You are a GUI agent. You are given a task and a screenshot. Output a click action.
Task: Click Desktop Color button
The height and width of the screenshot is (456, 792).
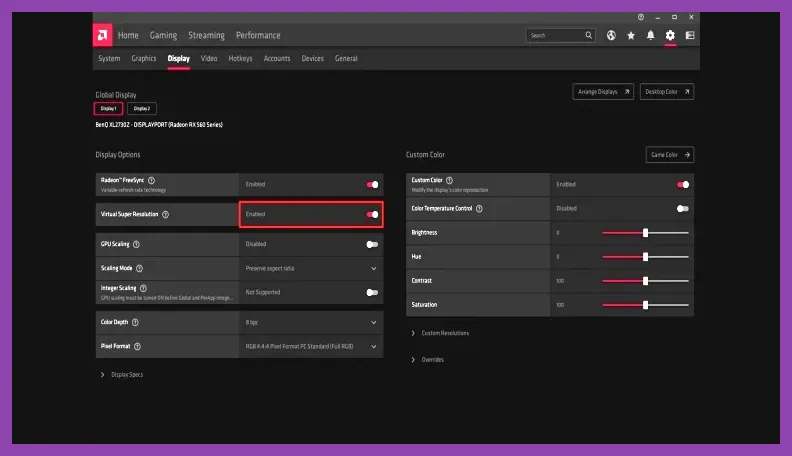click(667, 92)
